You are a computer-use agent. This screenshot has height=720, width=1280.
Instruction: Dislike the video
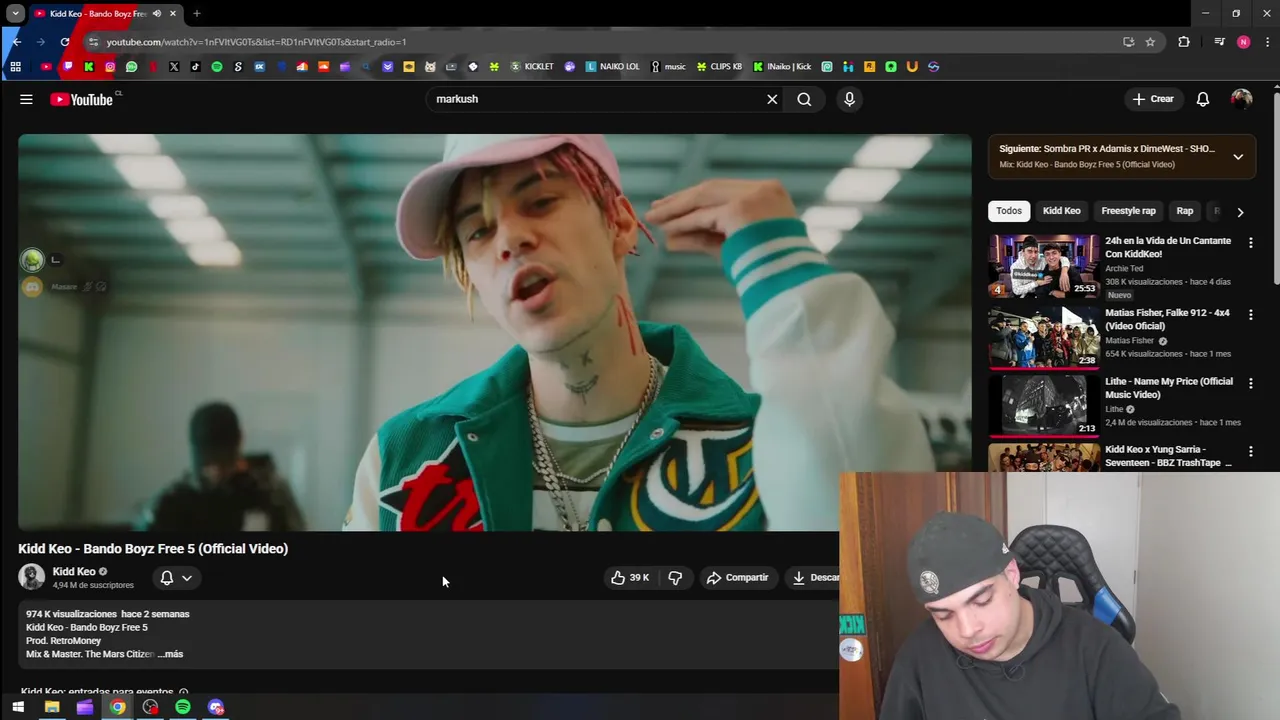pyautogui.click(x=675, y=577)
